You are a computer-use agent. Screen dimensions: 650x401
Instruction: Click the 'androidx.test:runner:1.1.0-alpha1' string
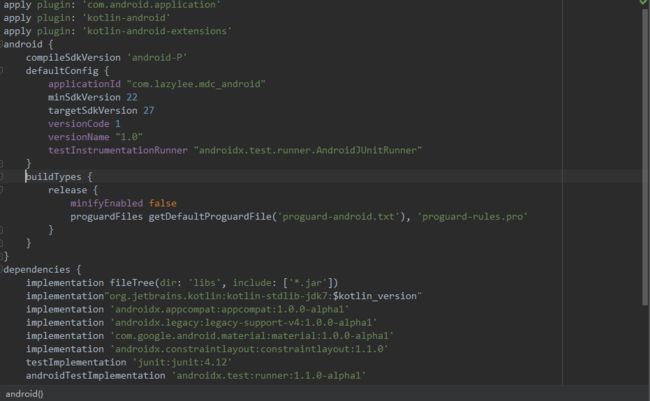click(269, 376)
